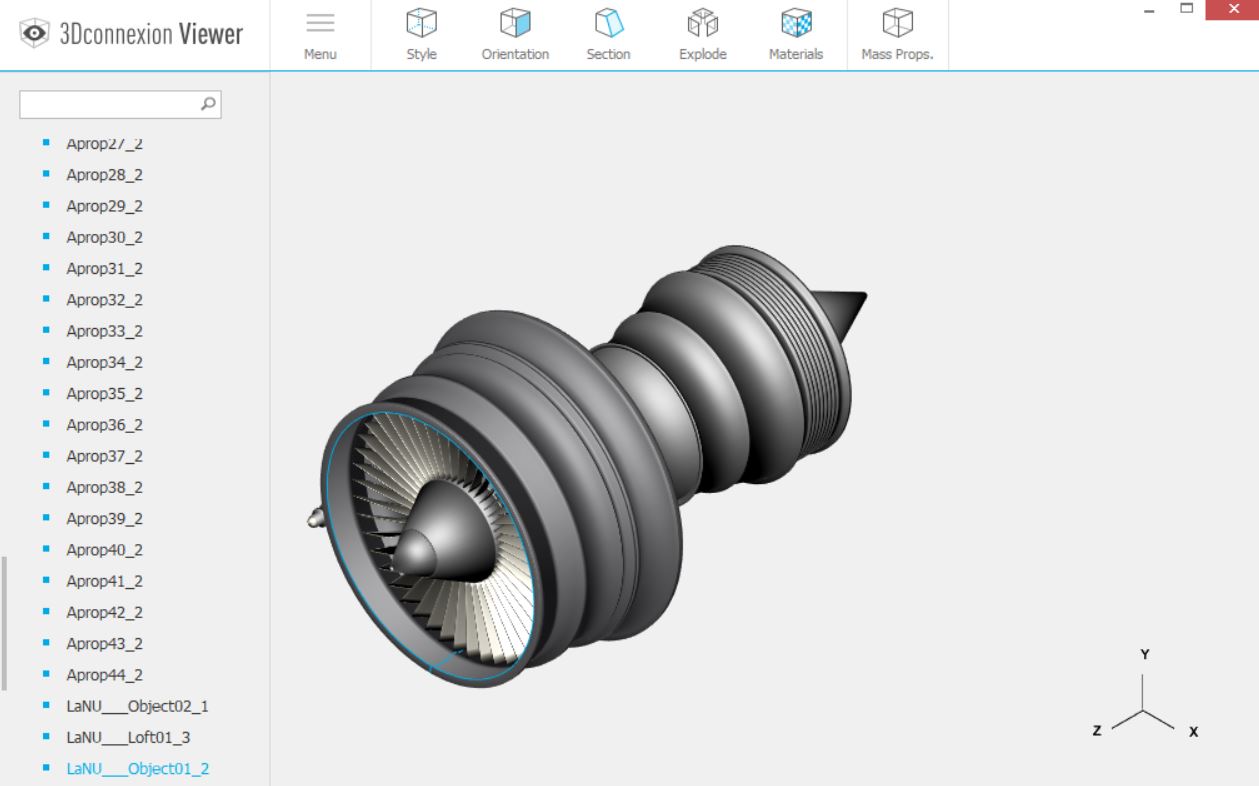
Task: Select Aprop34_2 in the parts list
Action: click(x=104, y=362)
